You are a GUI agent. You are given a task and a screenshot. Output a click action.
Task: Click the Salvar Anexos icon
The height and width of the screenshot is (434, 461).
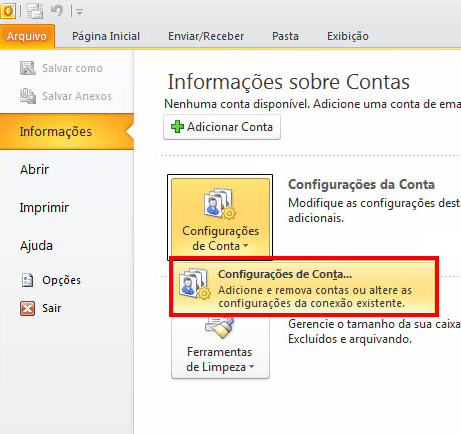click(28, 96)
